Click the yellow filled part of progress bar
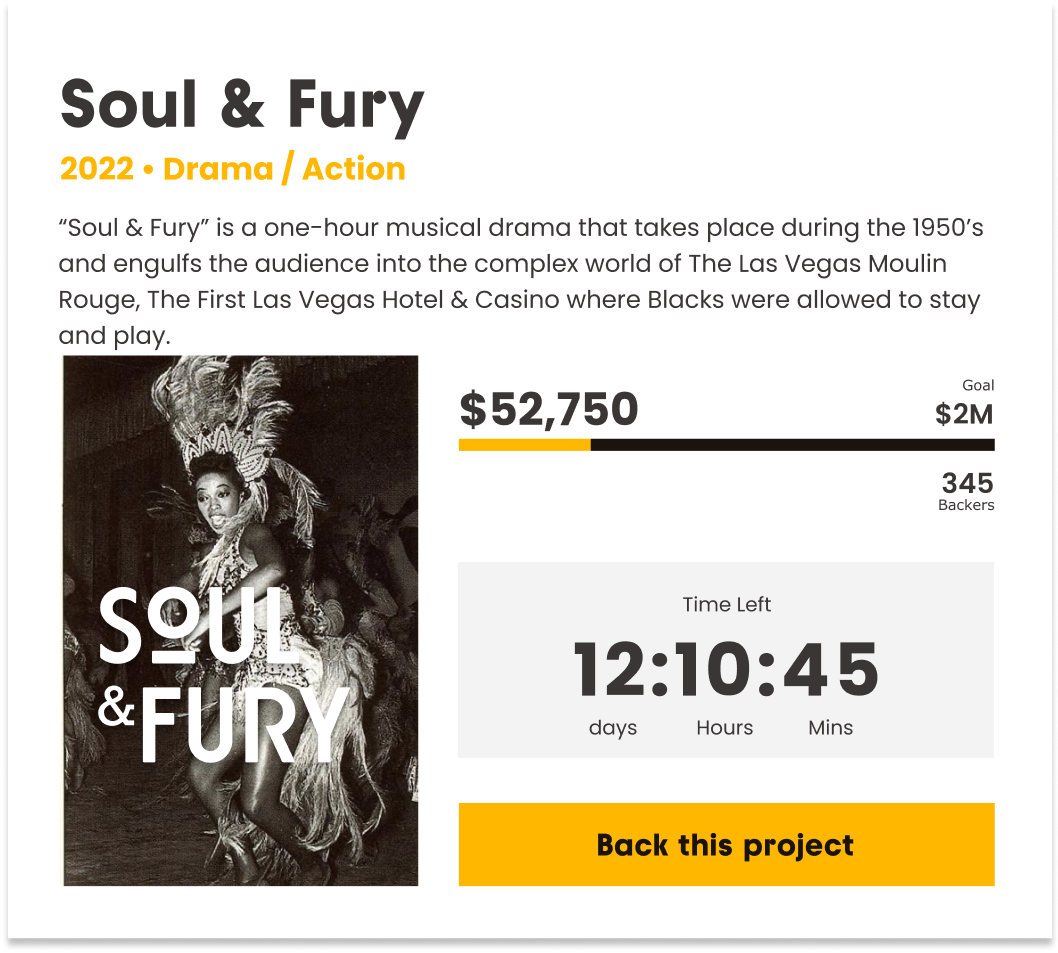This screenshot has width=1058, height=953. pyautogui.click(x=524, y=445)
